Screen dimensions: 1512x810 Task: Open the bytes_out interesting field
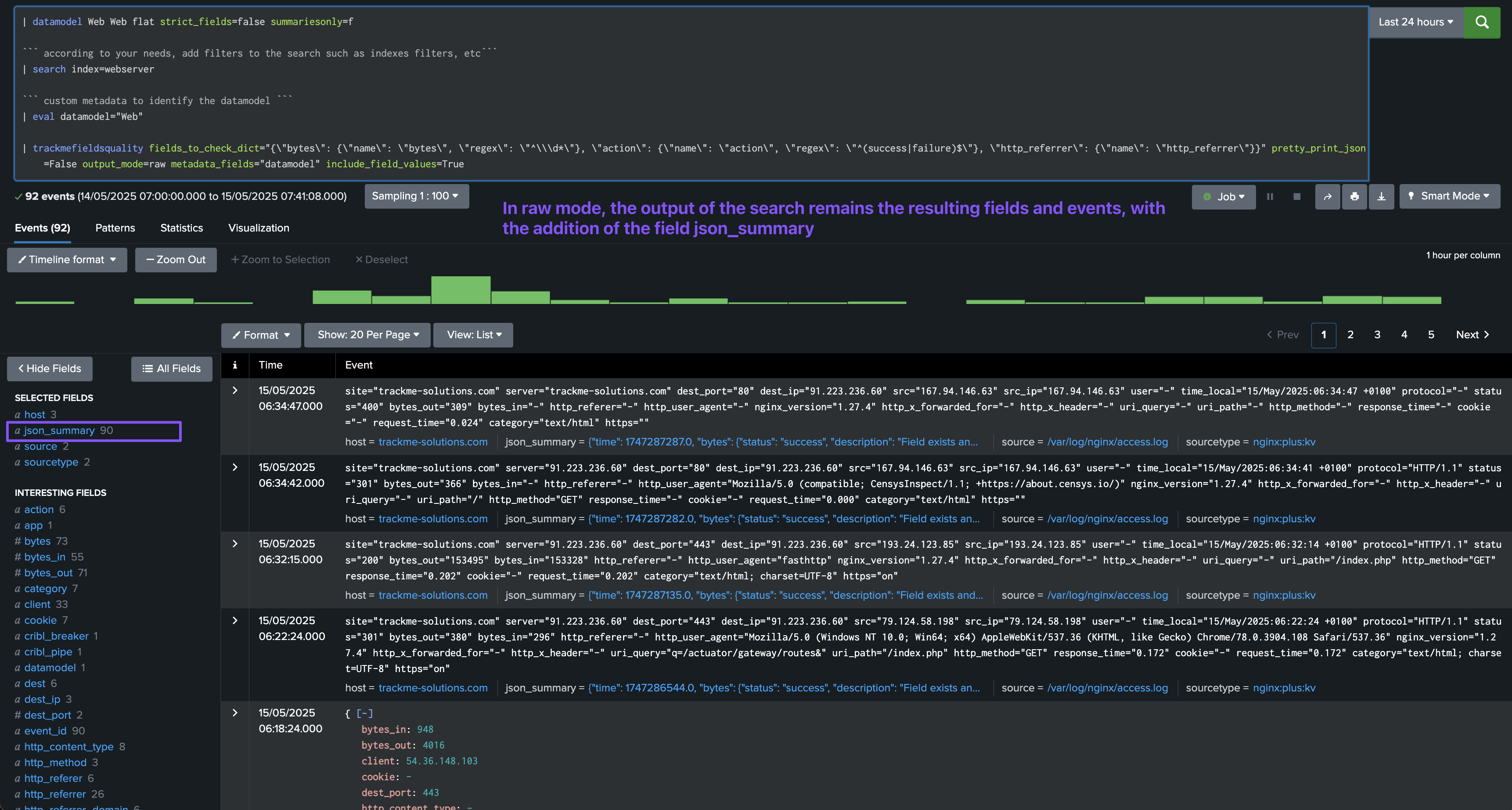pyautogui.click(x=48, y=573)
